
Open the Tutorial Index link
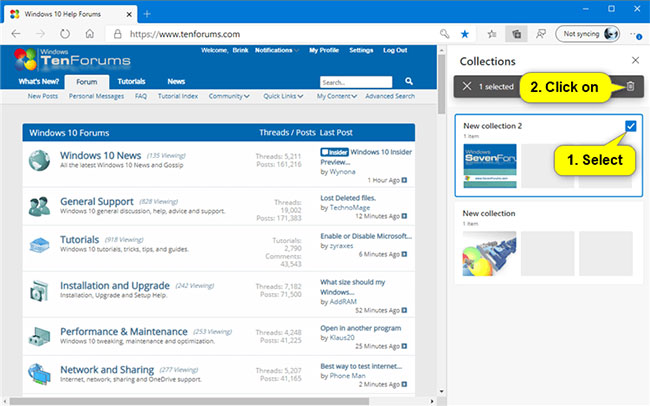coord(178,96)
